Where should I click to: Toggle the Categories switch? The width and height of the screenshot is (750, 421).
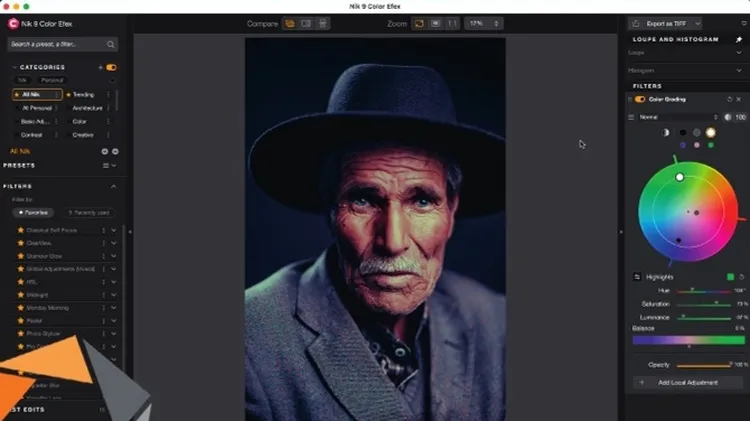[x=111, y=67]
